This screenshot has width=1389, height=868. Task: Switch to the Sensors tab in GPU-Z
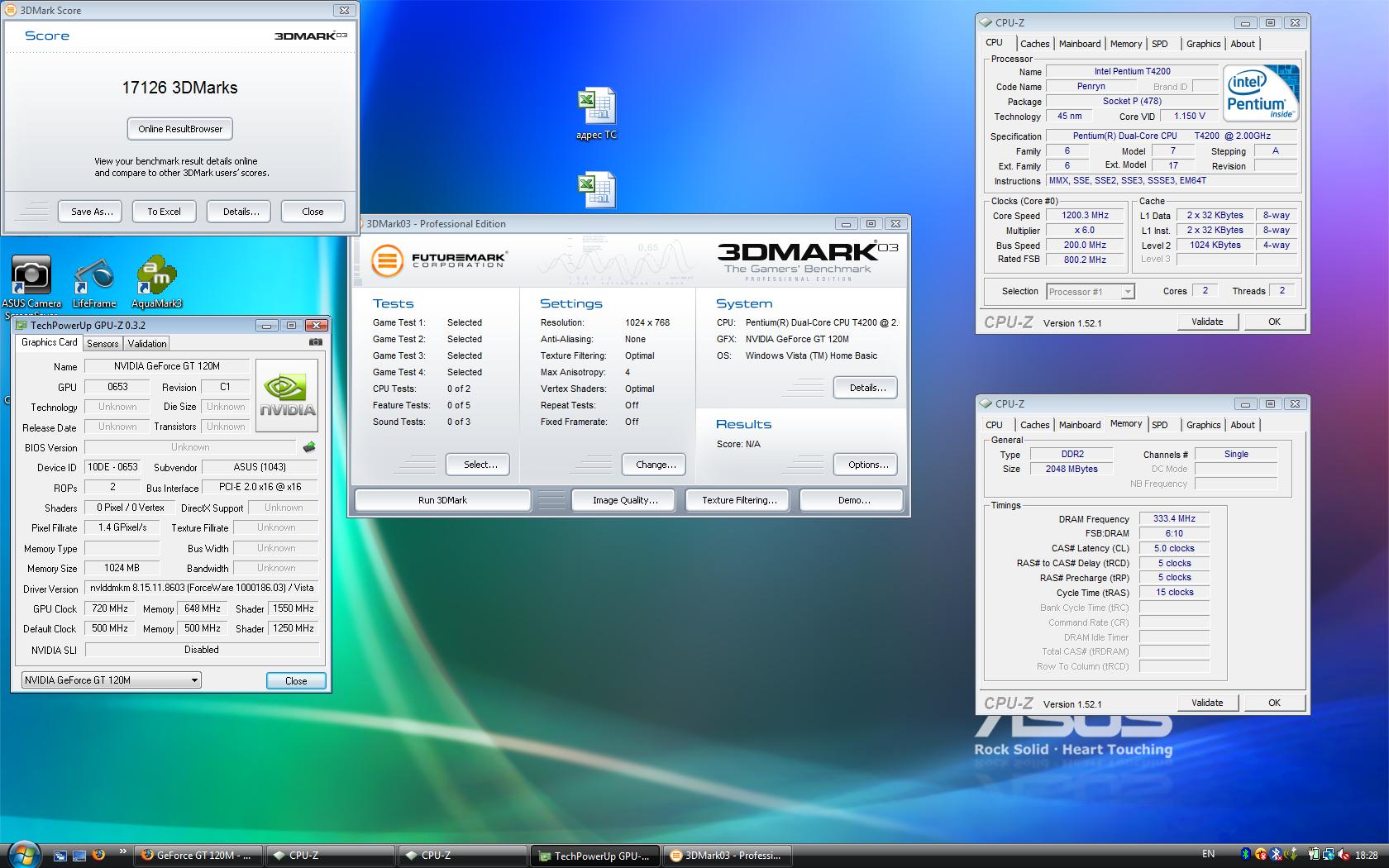tap(103, 343)
